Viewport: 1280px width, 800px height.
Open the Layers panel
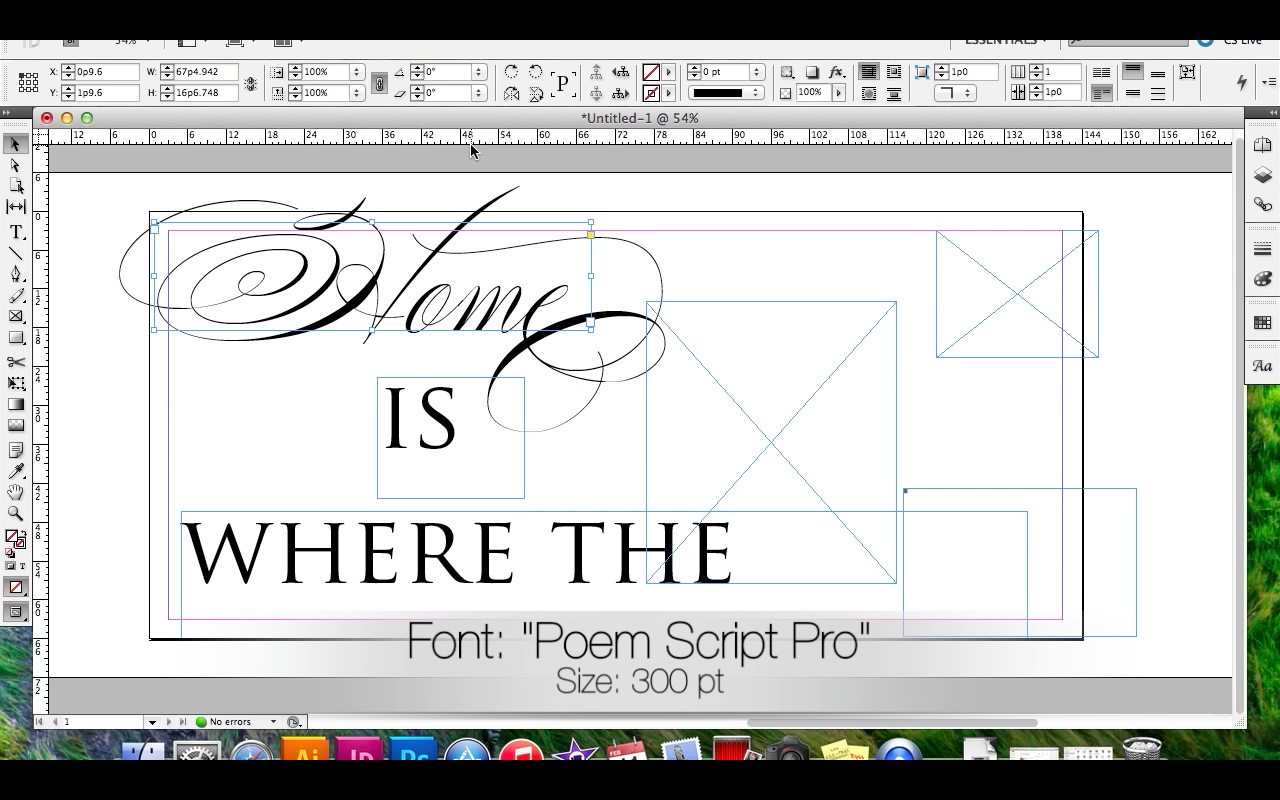click(x=1262, y=175)
